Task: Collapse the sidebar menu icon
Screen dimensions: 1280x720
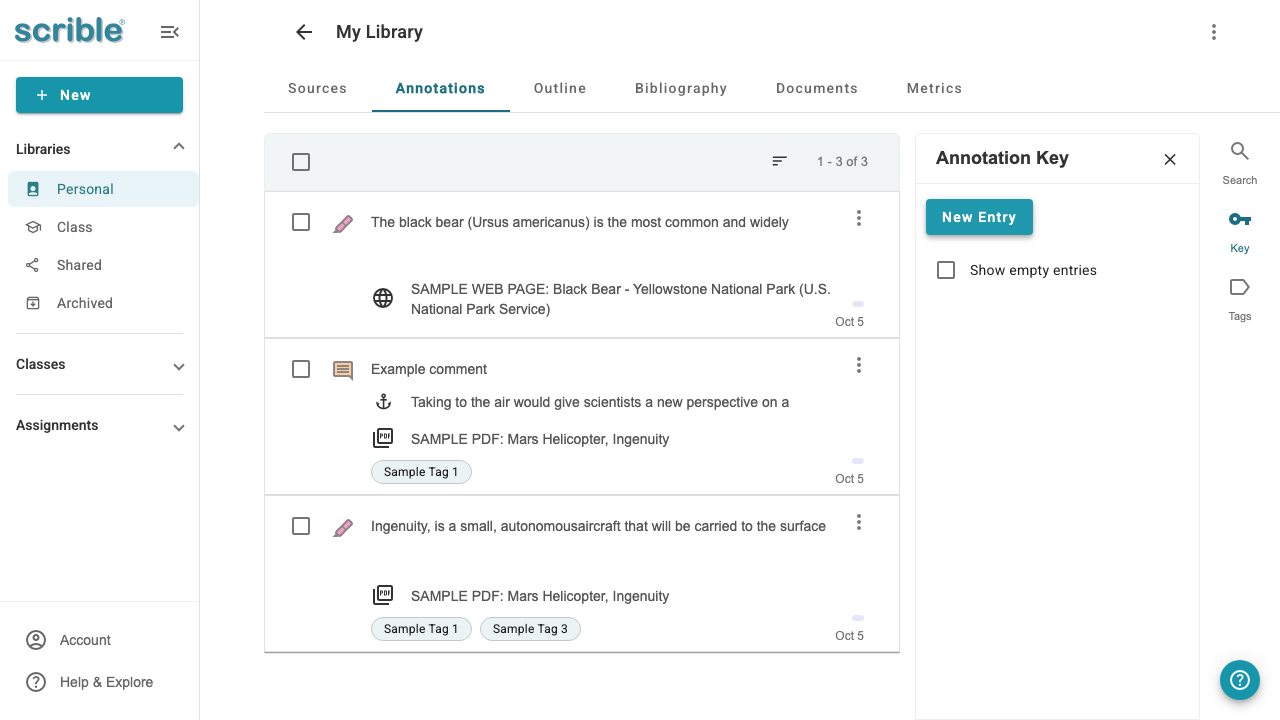Action: pos(170,32)
